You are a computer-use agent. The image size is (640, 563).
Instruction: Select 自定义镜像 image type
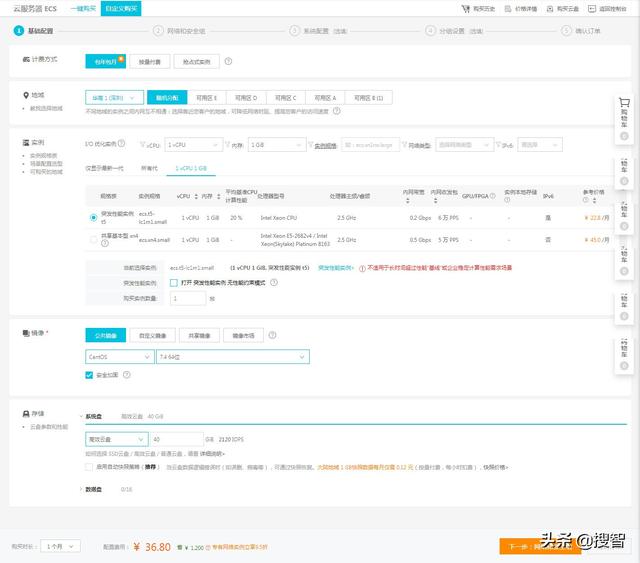pyautogui.click(x=152, y=336)
